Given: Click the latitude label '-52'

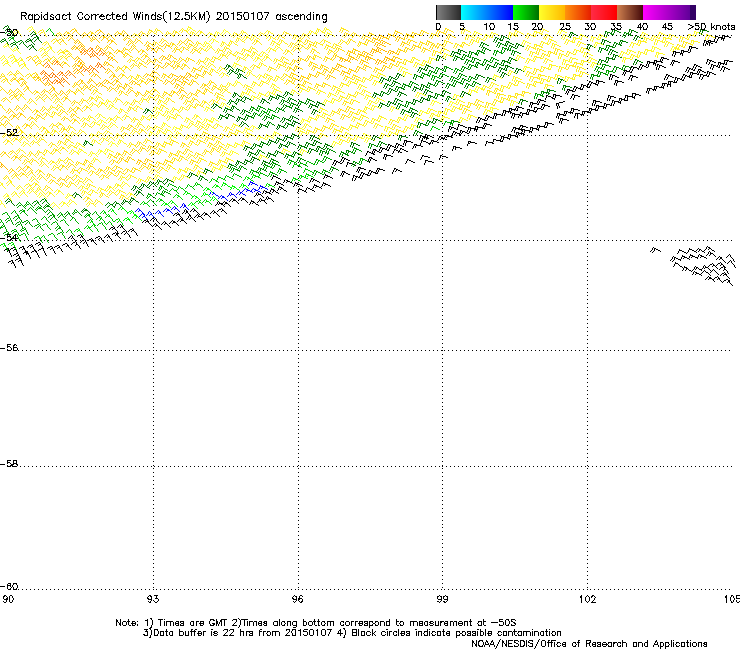Looking at the screenshot, I should pyautogui.click(x=9, y=133).
